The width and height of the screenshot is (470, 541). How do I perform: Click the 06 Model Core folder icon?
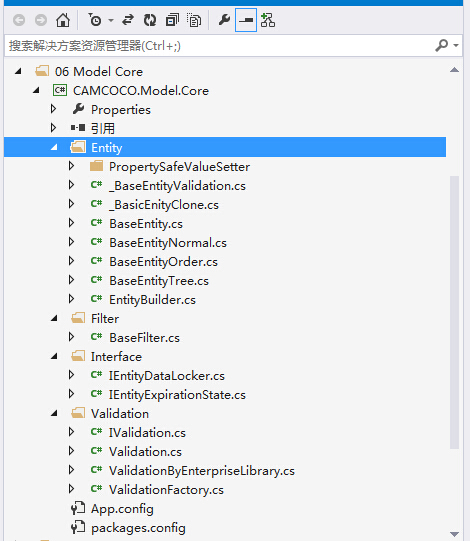pyautogui.click(x=42, y=71)
